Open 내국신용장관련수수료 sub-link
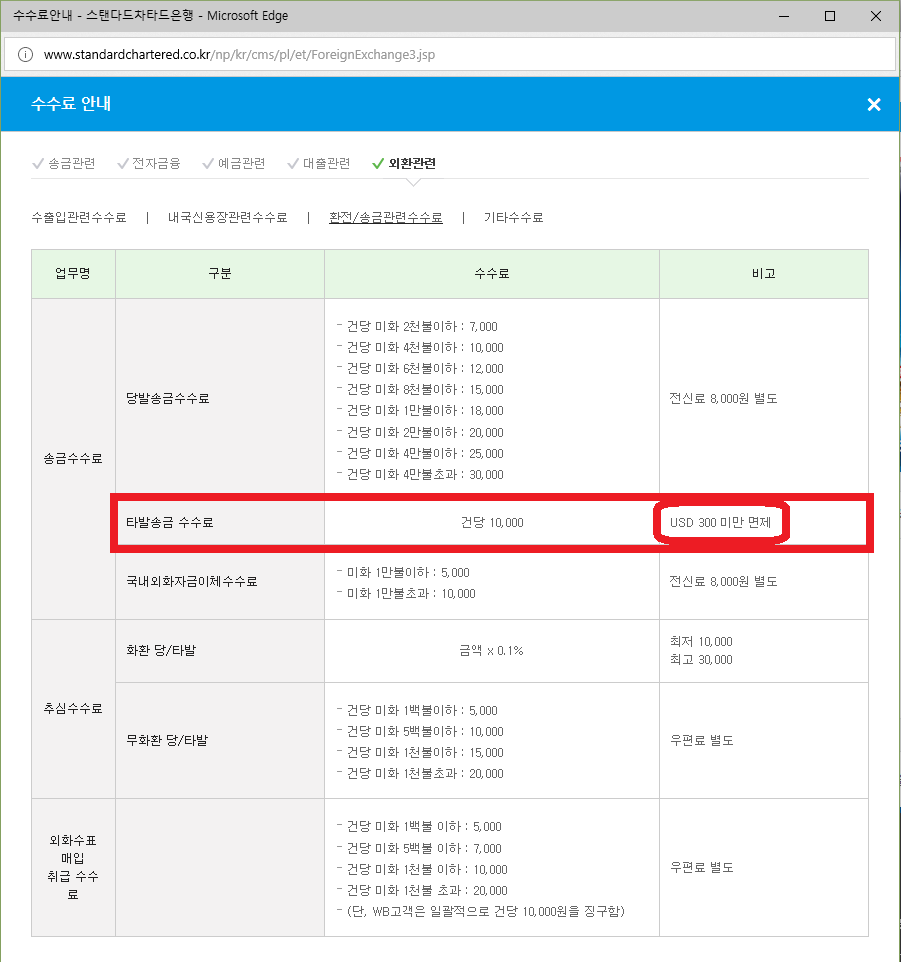The image size is (901, 962). [228, 217]
